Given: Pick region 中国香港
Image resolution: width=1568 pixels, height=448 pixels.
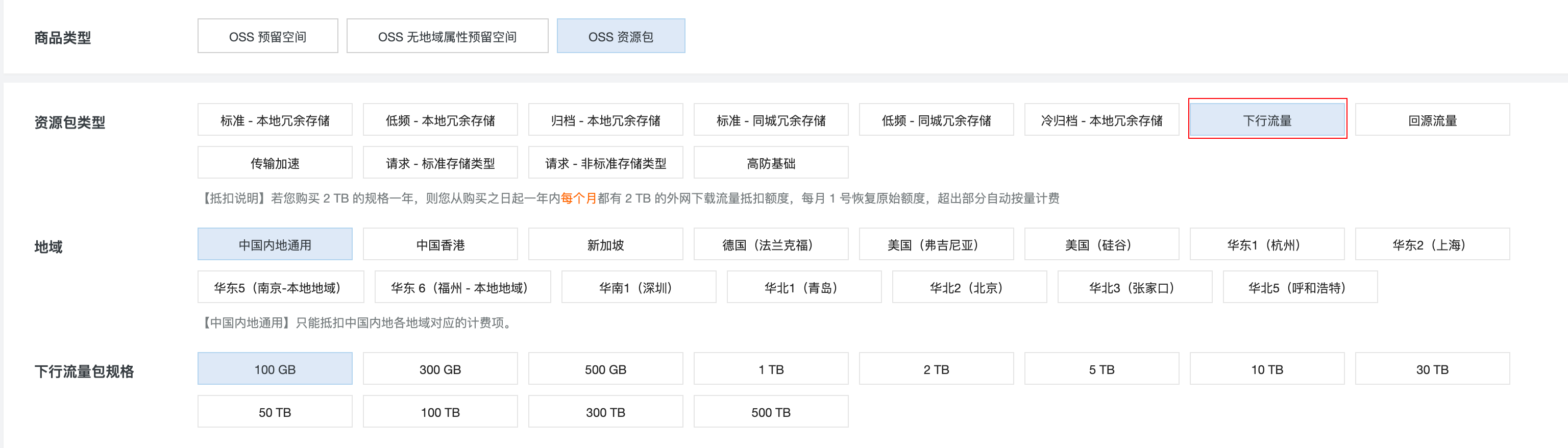Looking at the screenshot, I should pos(440,244).
